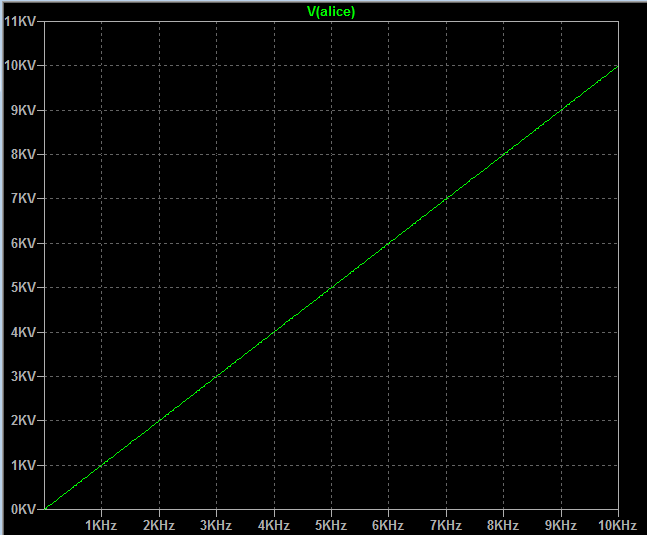Image resolution: width=647 pixels, height=535 pixels.
Task: Click the 9KHz x-axis label
Action: pos(561,525)
